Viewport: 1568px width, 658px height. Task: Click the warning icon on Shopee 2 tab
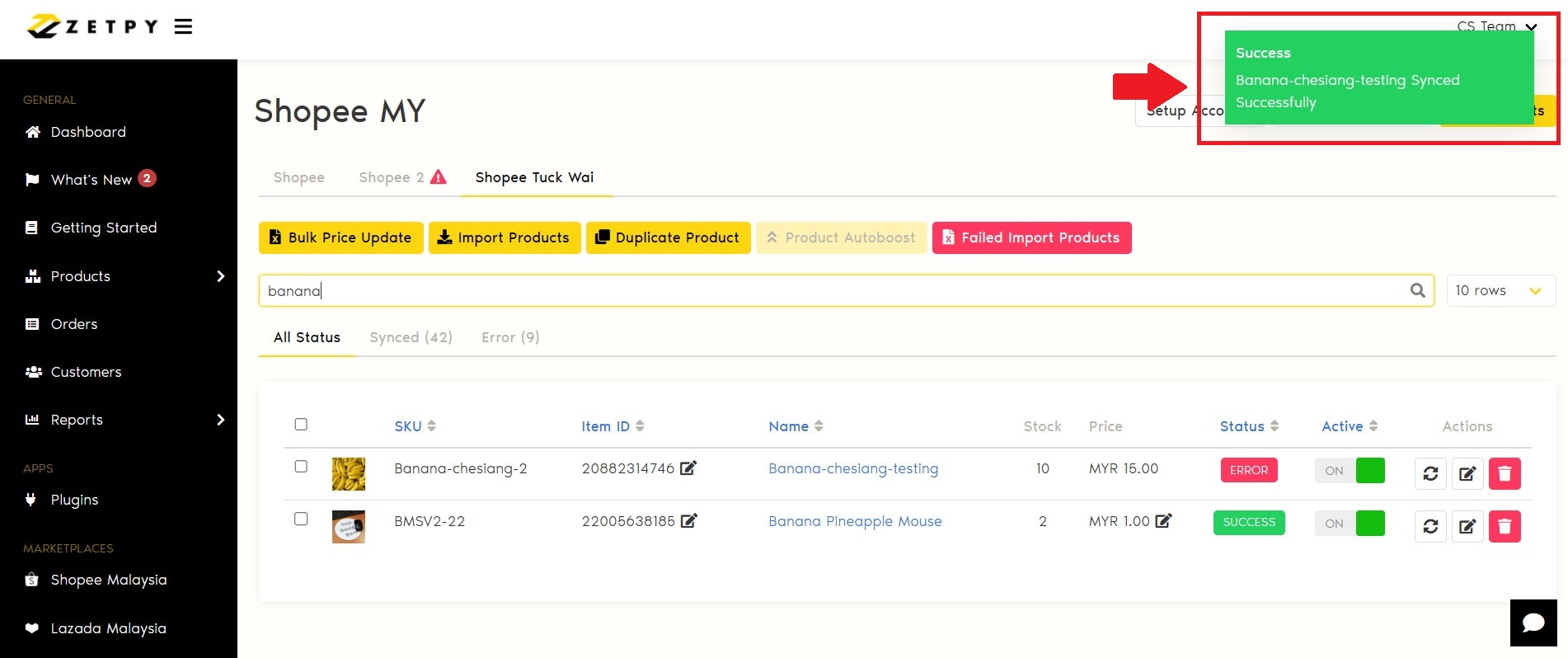pyautogui.click(x=439, y=177)
